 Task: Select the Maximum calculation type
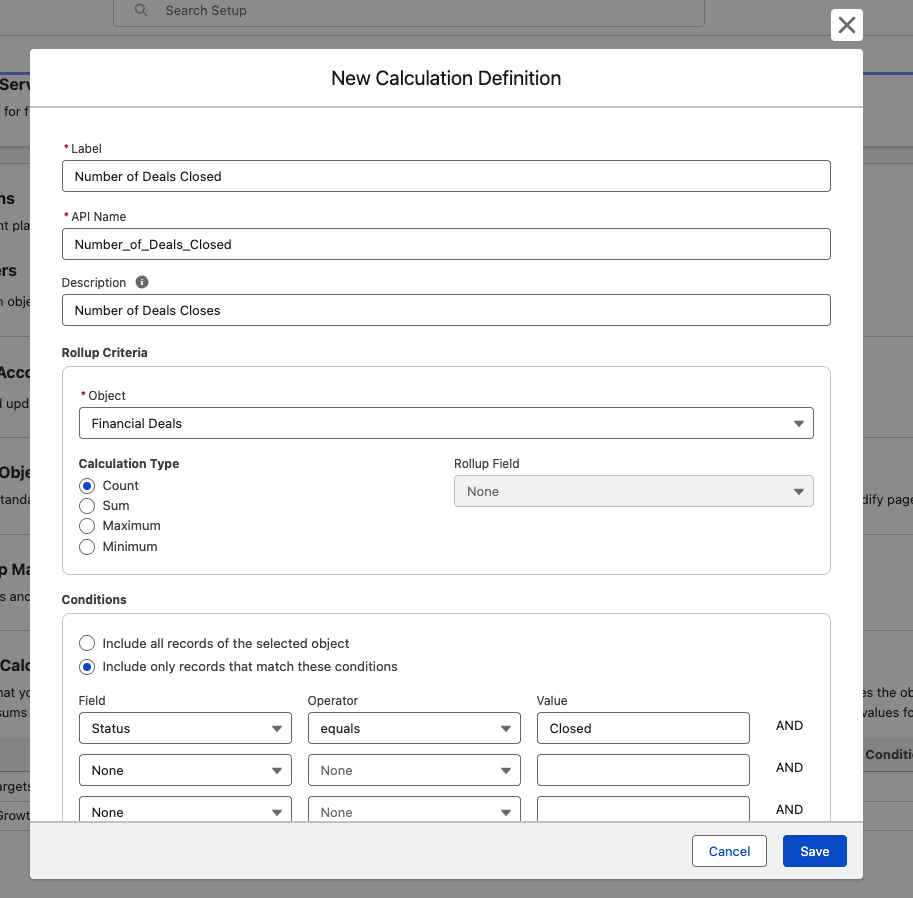click(x=87, y=526)
